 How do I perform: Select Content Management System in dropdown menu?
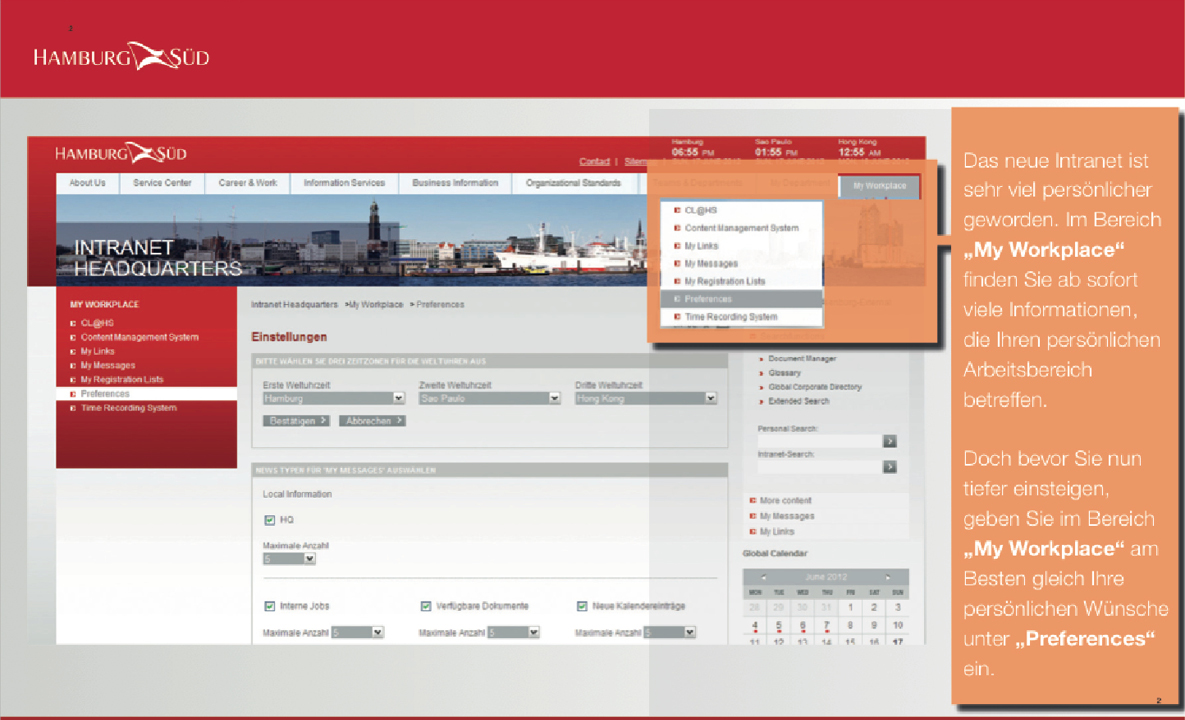pos(741,228)
